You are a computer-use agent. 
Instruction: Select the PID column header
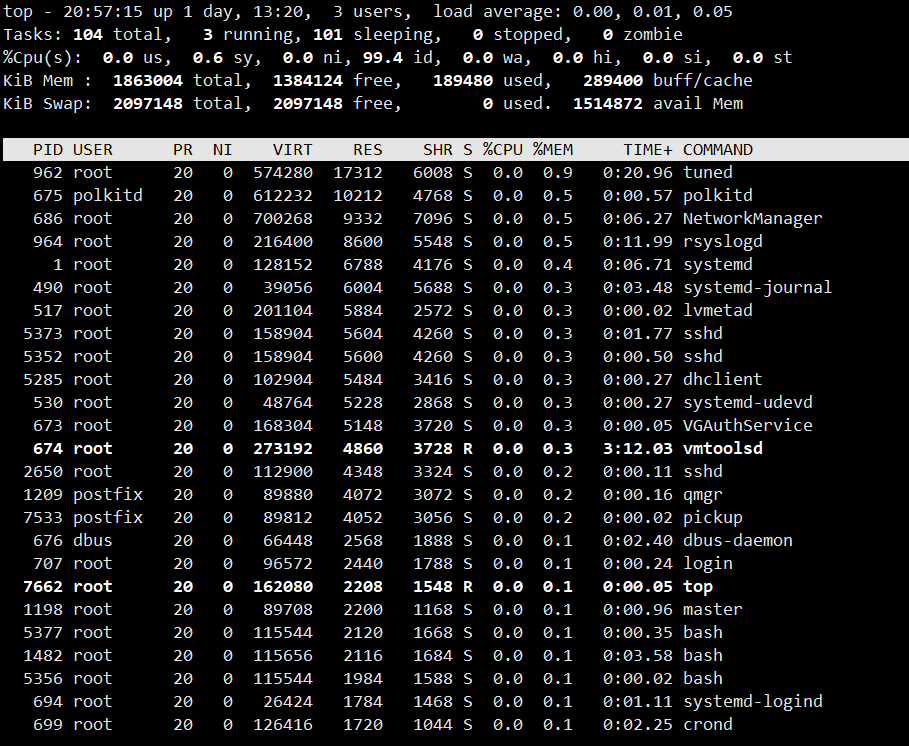[48, 150]
